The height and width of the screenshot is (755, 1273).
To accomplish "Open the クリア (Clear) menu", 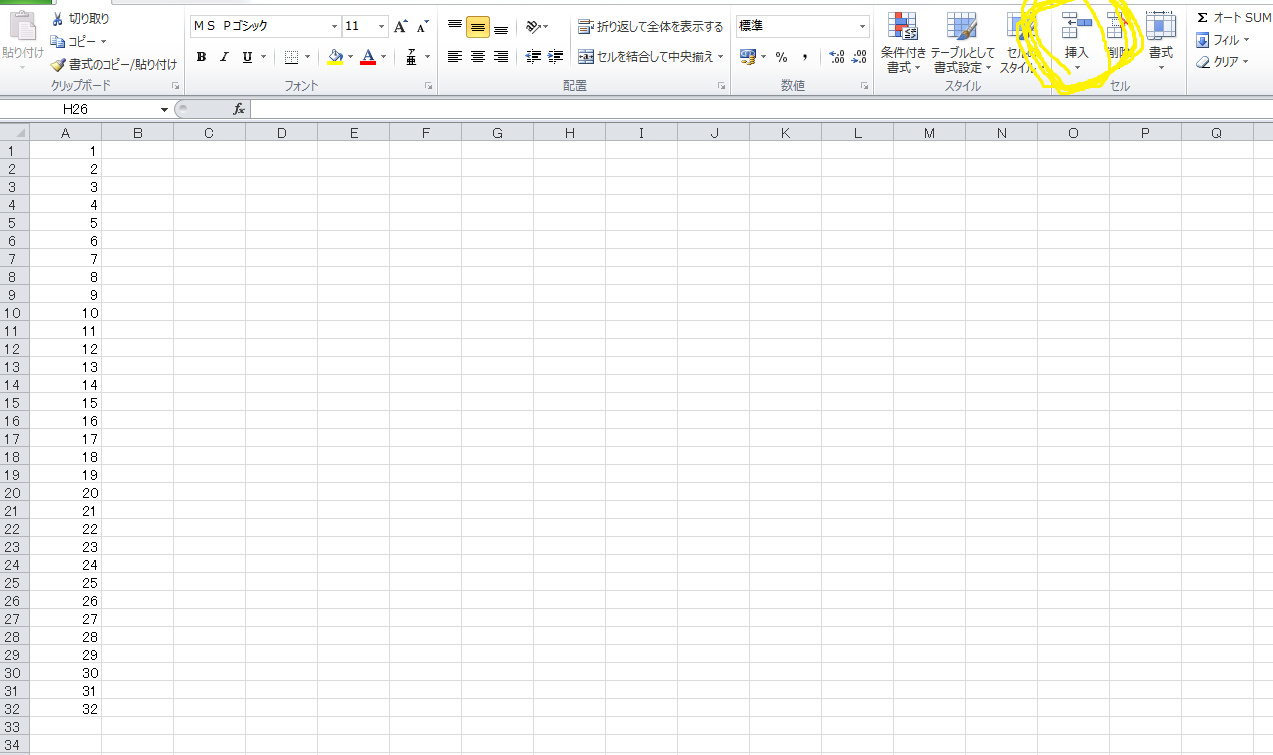I will [x=1224, y=62].
